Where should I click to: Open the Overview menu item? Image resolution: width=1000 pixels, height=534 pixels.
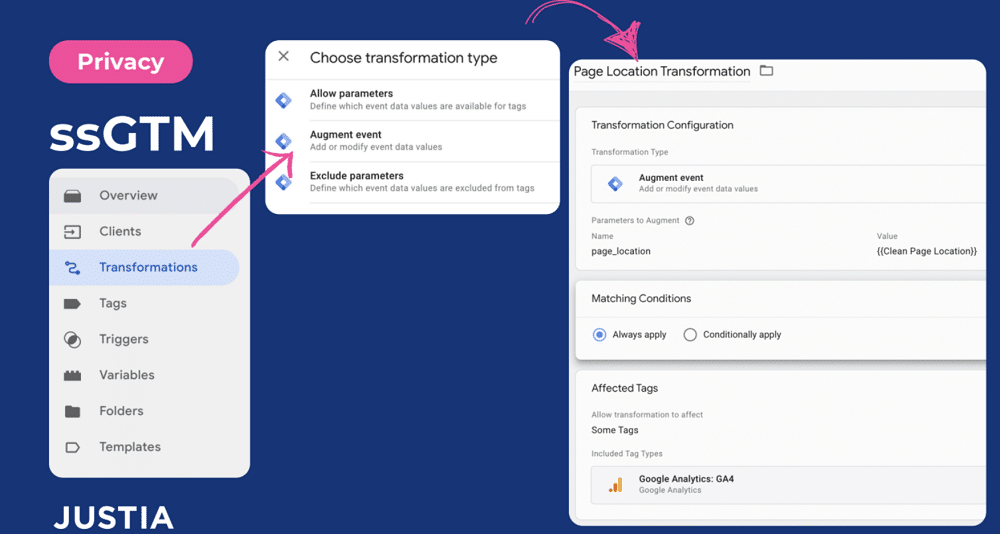144,195
